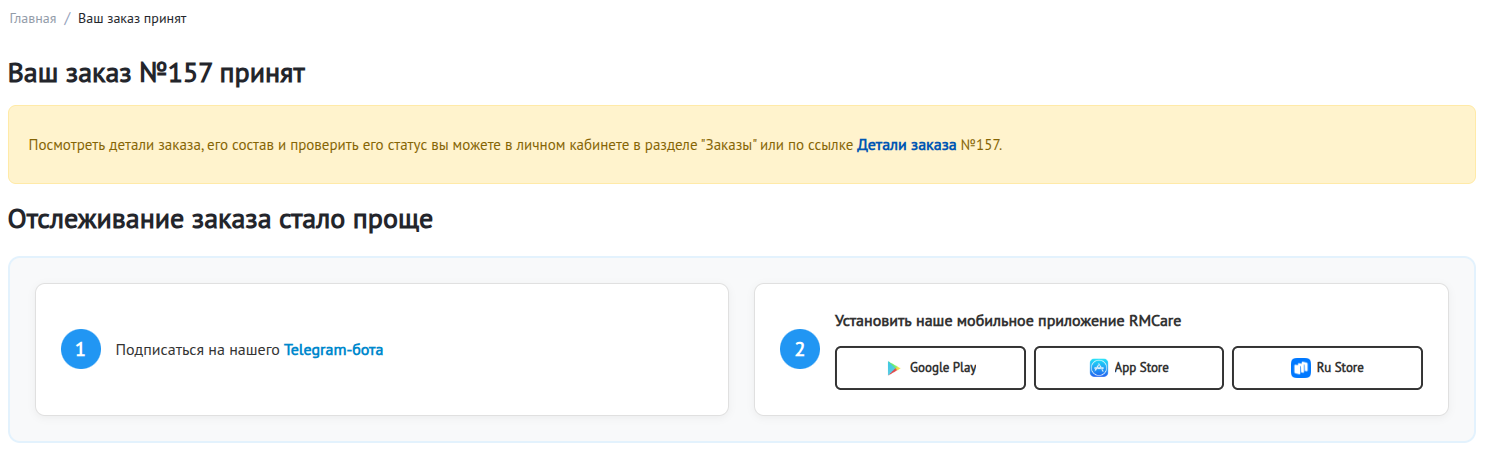
Task: Click the blue App Store icon
Action: (x=1098, y=368)
